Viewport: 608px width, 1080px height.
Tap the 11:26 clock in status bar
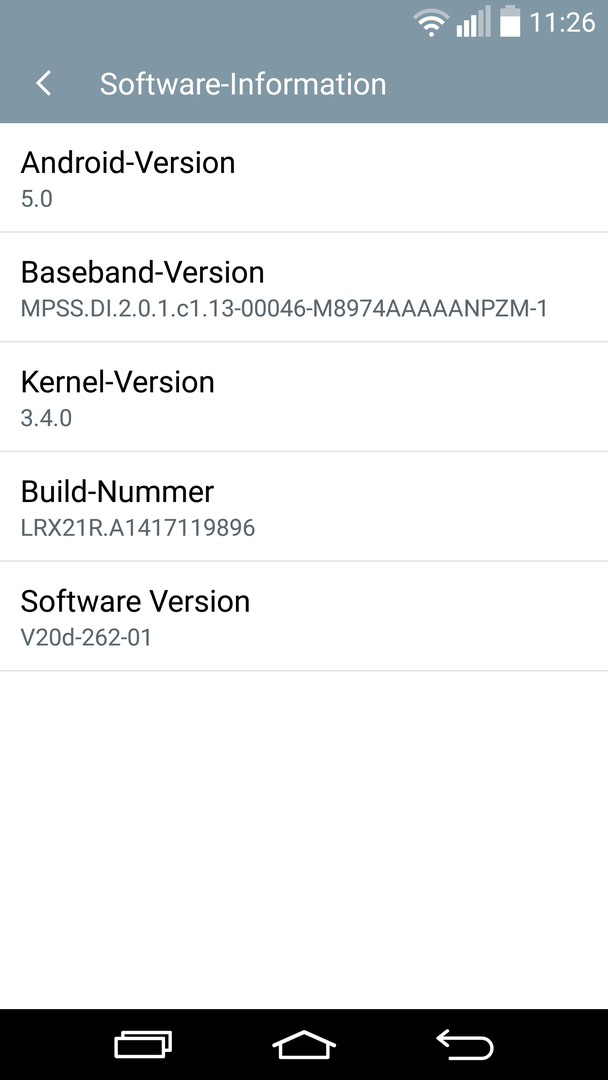click(x=562, y=23)
